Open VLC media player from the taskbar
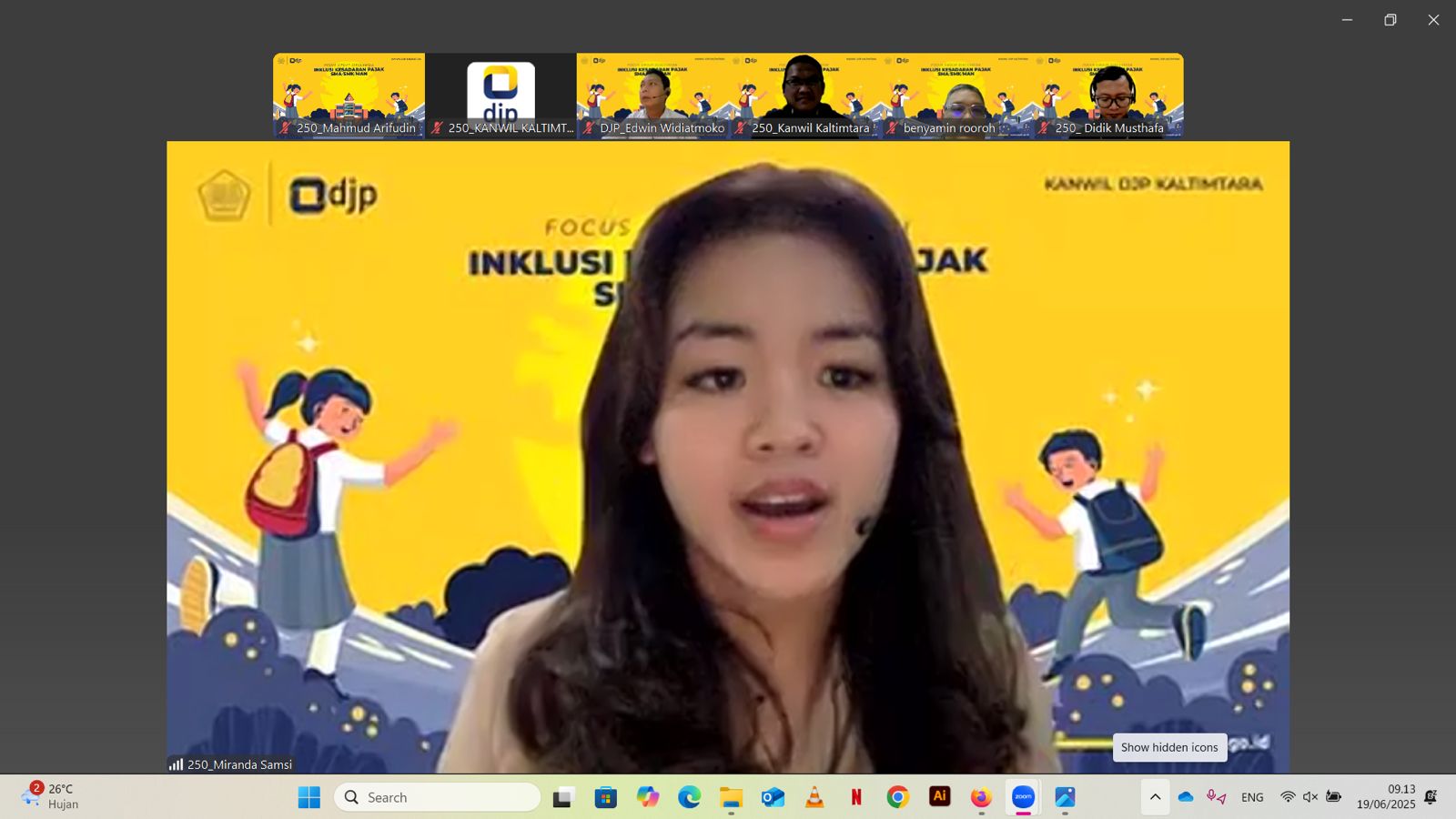The width and height of the screenshot is (1456, 819). [814, 797]
